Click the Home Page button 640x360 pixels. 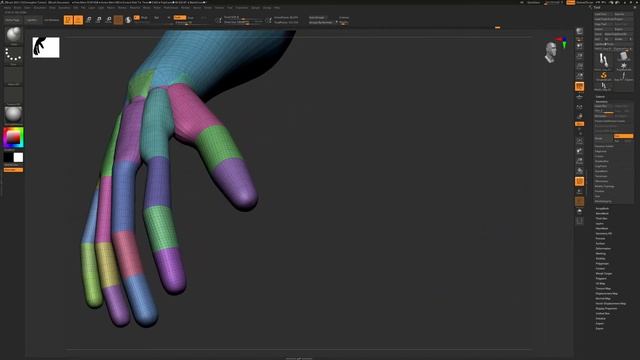click(x=13, y=20)
